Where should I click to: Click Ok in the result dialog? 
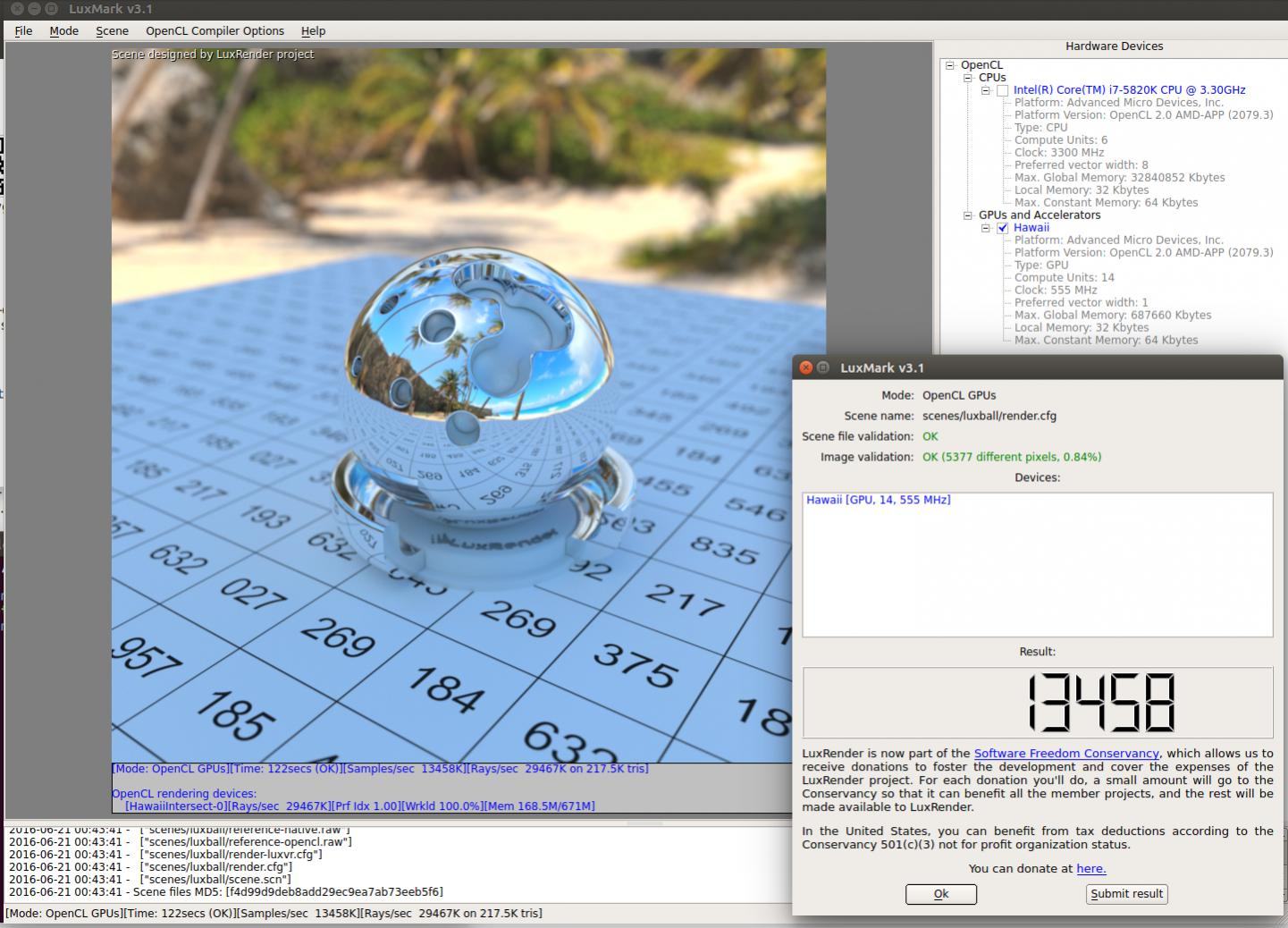(941, 894)
